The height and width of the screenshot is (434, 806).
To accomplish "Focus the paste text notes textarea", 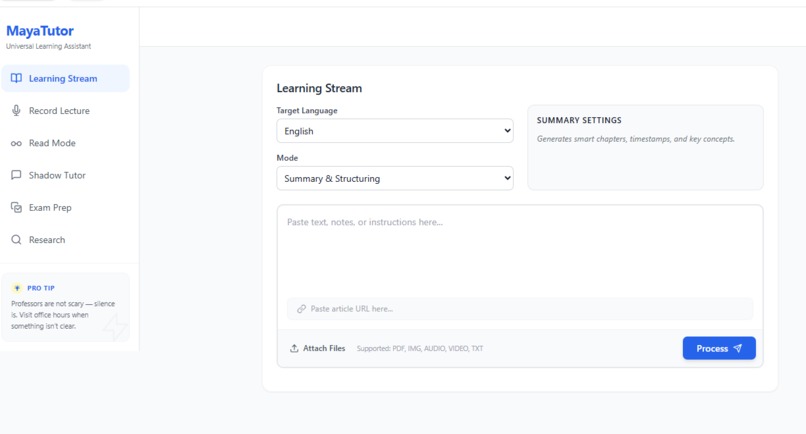I will coord(520,250).
